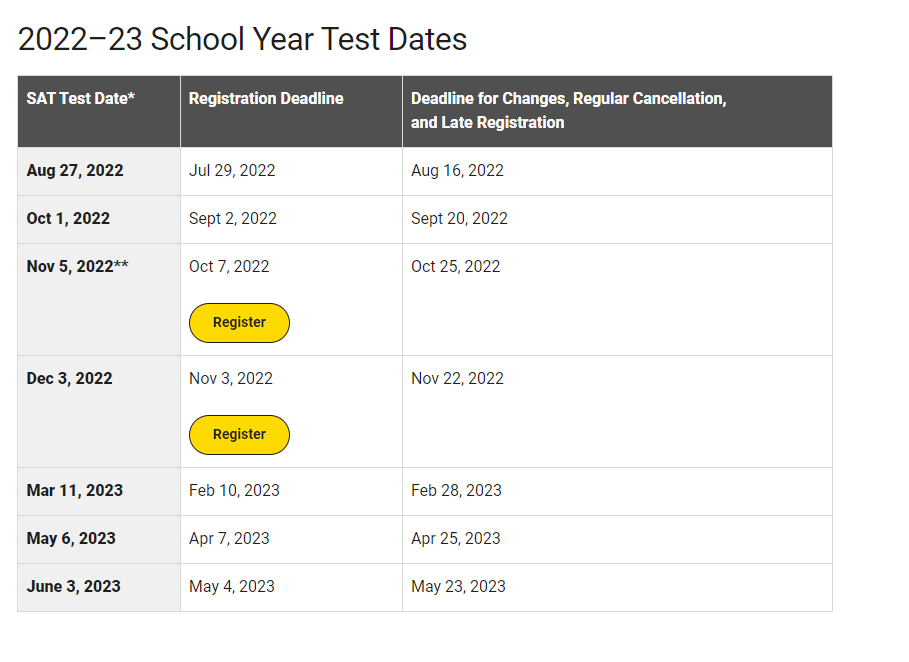Screen dimensions: 909x662
Task: Click Register for the Dec 3, 2022 test
Action: pos(239,435)
